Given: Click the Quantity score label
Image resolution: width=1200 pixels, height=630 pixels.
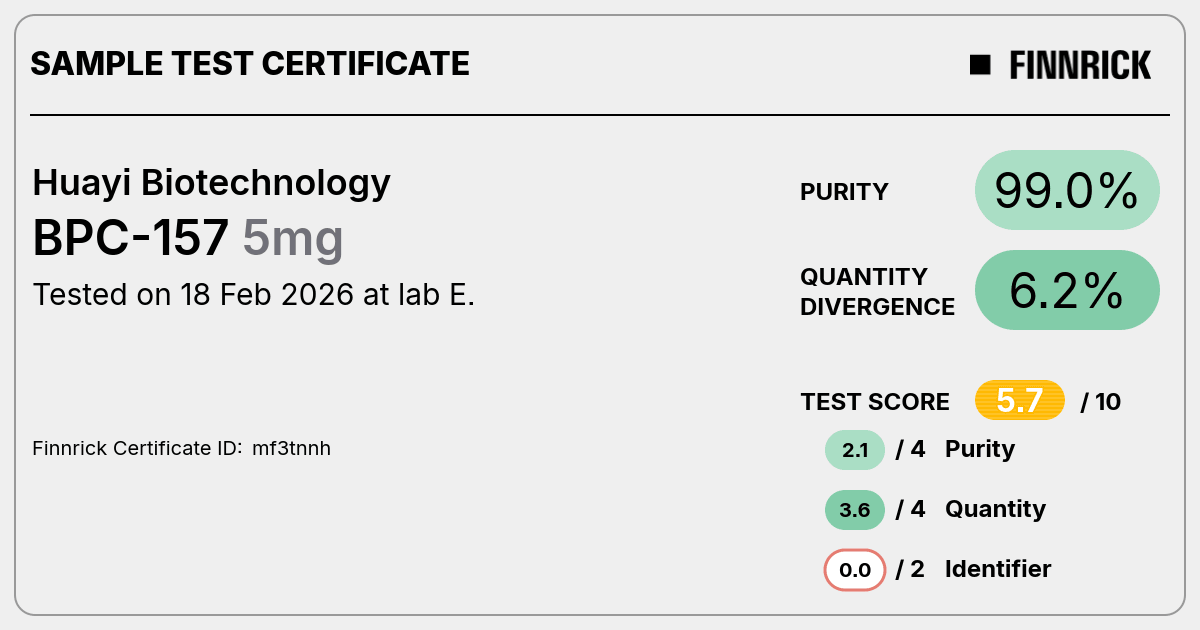Looking at the screenshot, I should point(995,510).
